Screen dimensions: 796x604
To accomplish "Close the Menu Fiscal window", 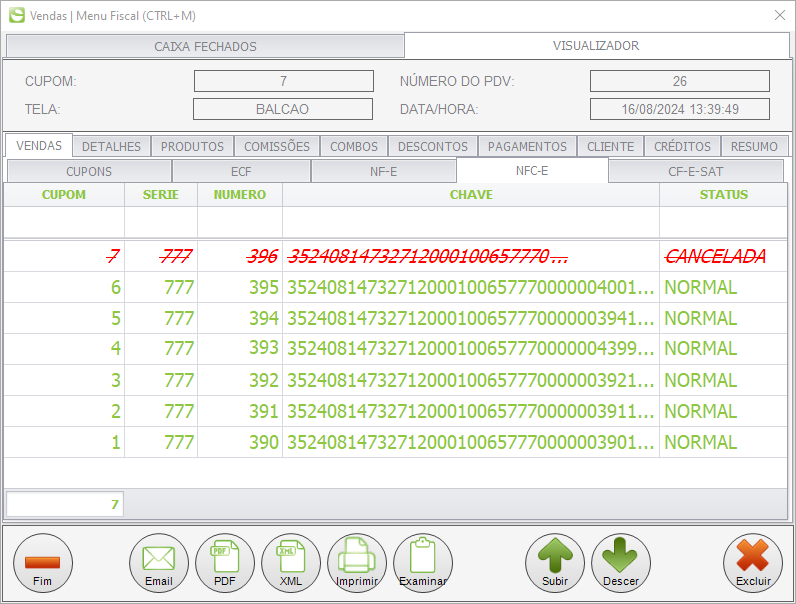I will pos(780,15).
